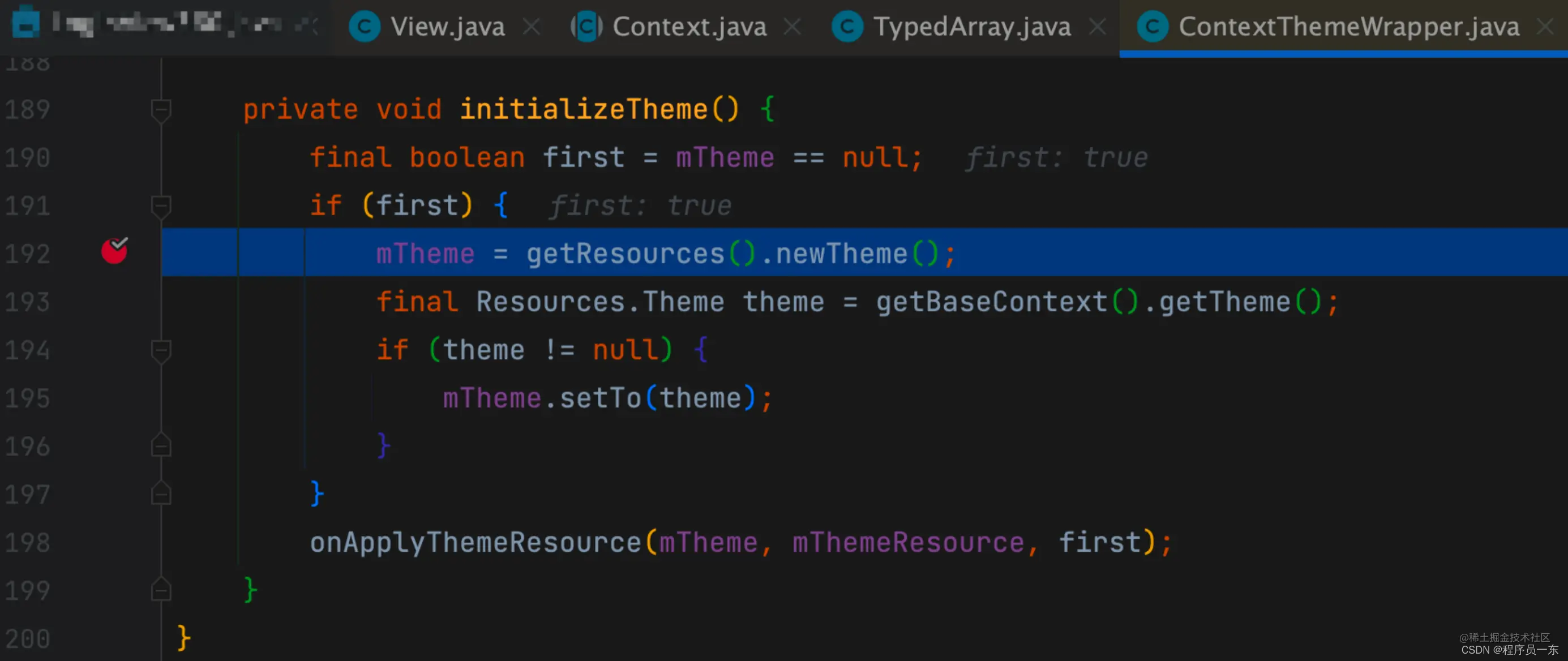Click the View.java class icon

pos(365,27)
